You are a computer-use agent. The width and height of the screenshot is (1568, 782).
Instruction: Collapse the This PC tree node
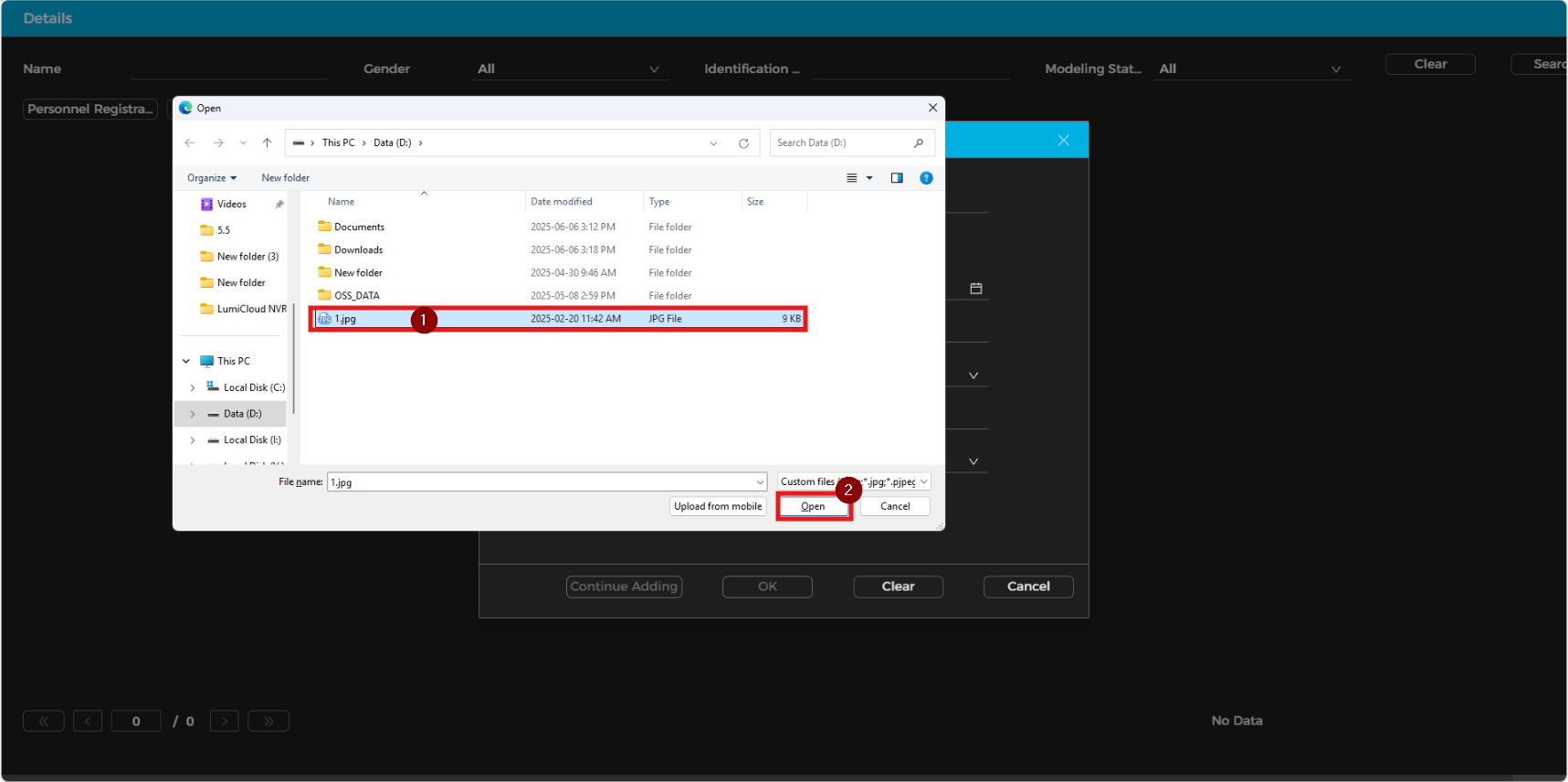tap(186, 361)
